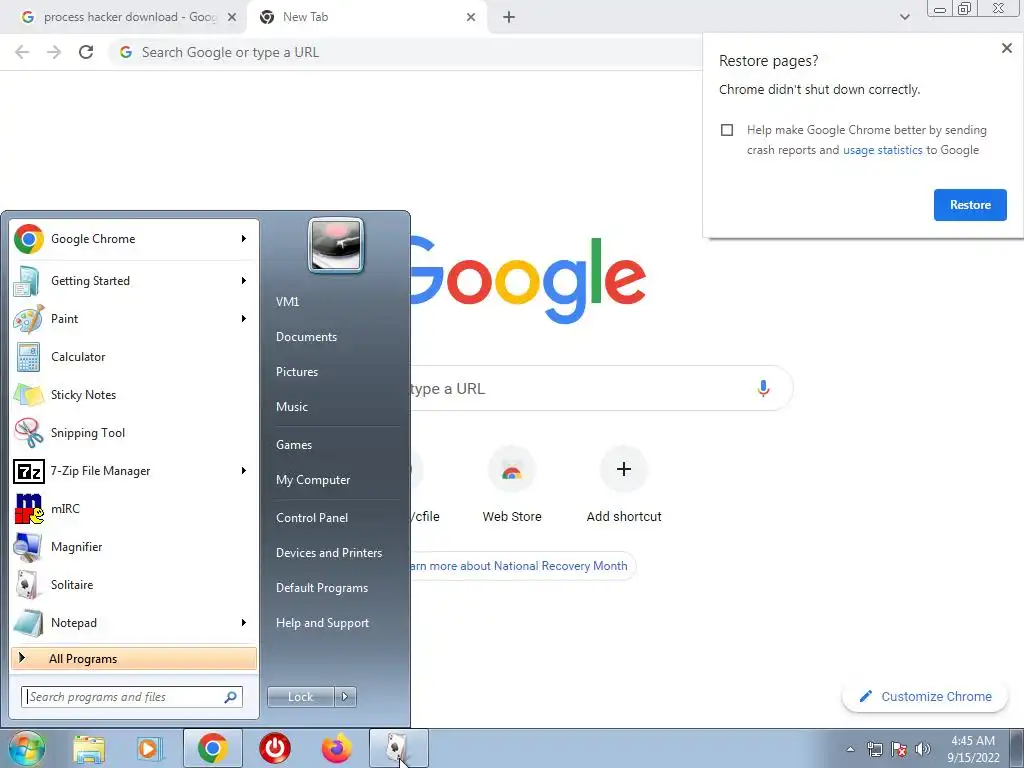
Task: Reload the current Chrome page
Action: coord(86,52)
